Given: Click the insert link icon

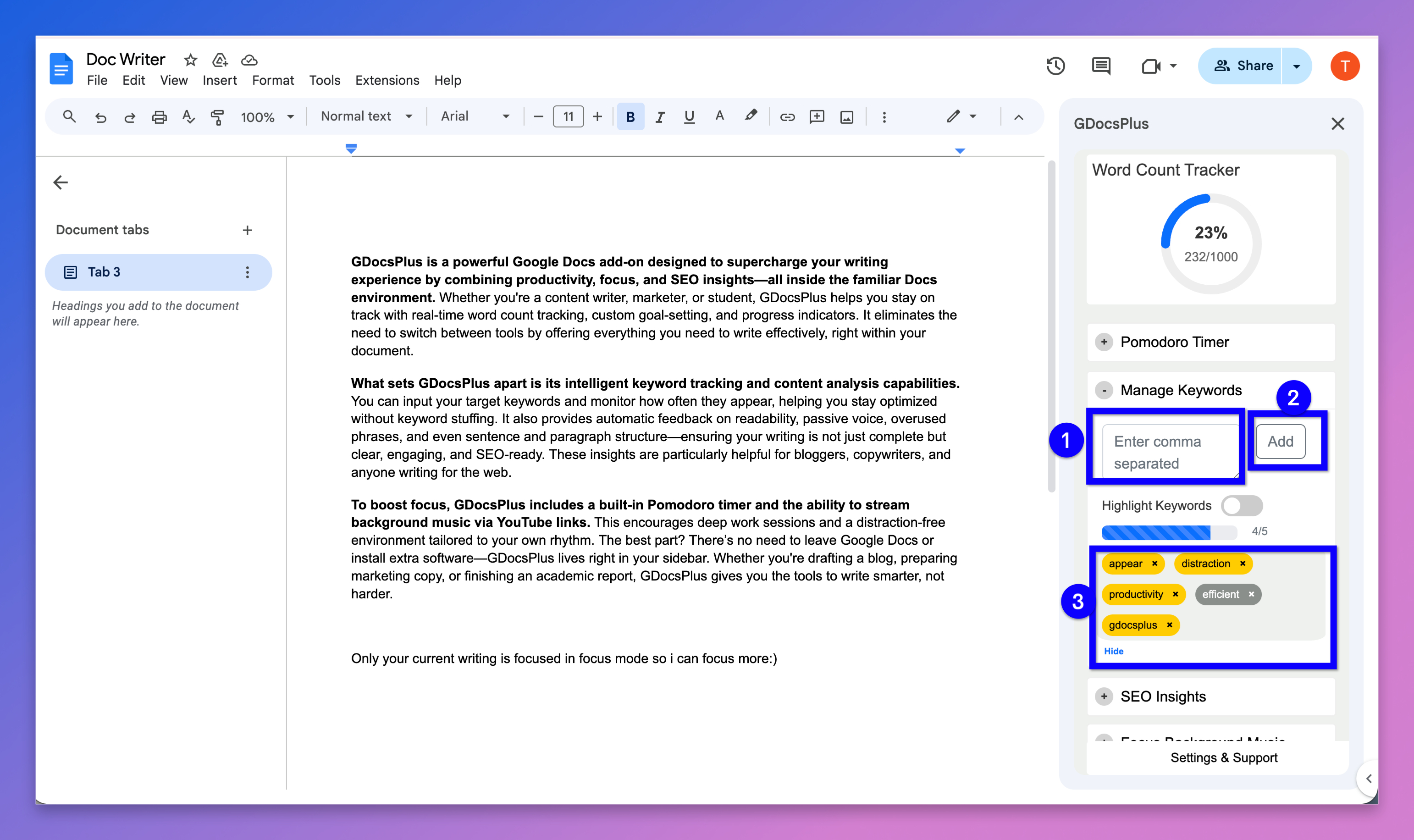Looking at the screenshot, I should click(x=787, y=117).
